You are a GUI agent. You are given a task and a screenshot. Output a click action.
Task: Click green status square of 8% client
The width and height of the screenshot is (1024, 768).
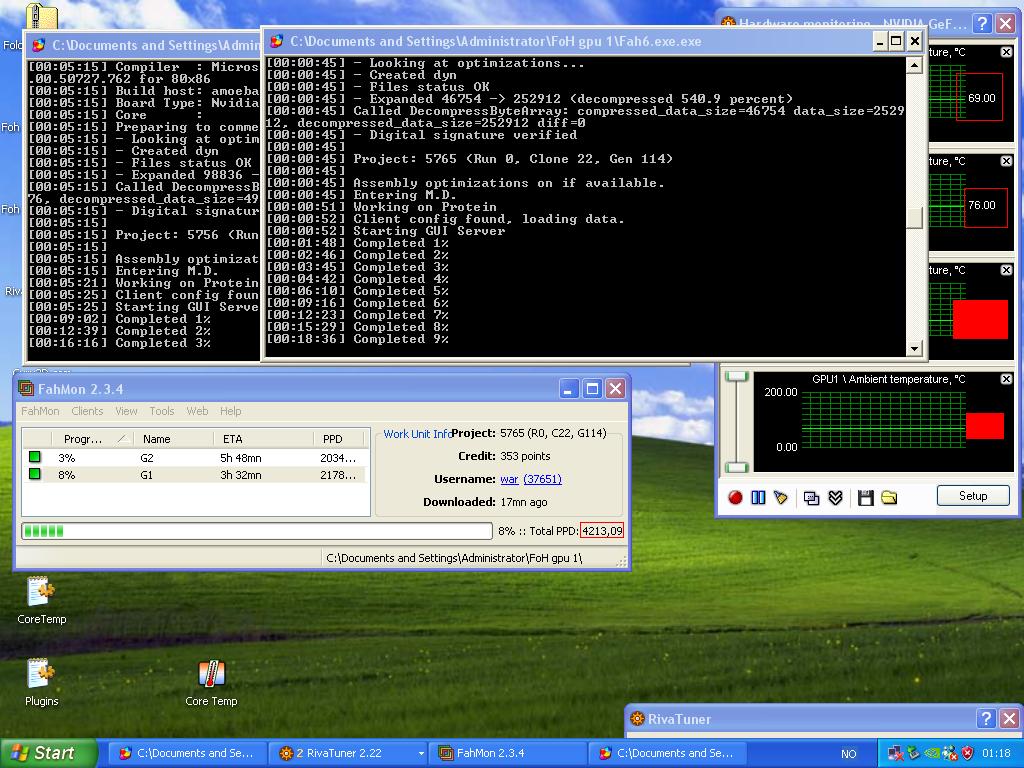35,474
